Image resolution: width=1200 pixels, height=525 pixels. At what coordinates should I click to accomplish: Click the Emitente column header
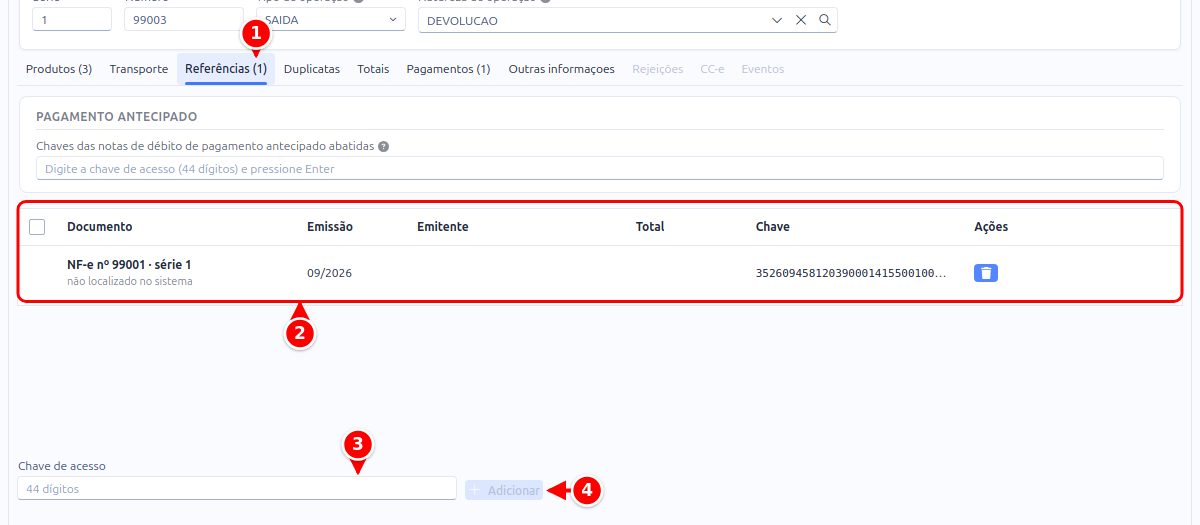click(x=443, y=227)
